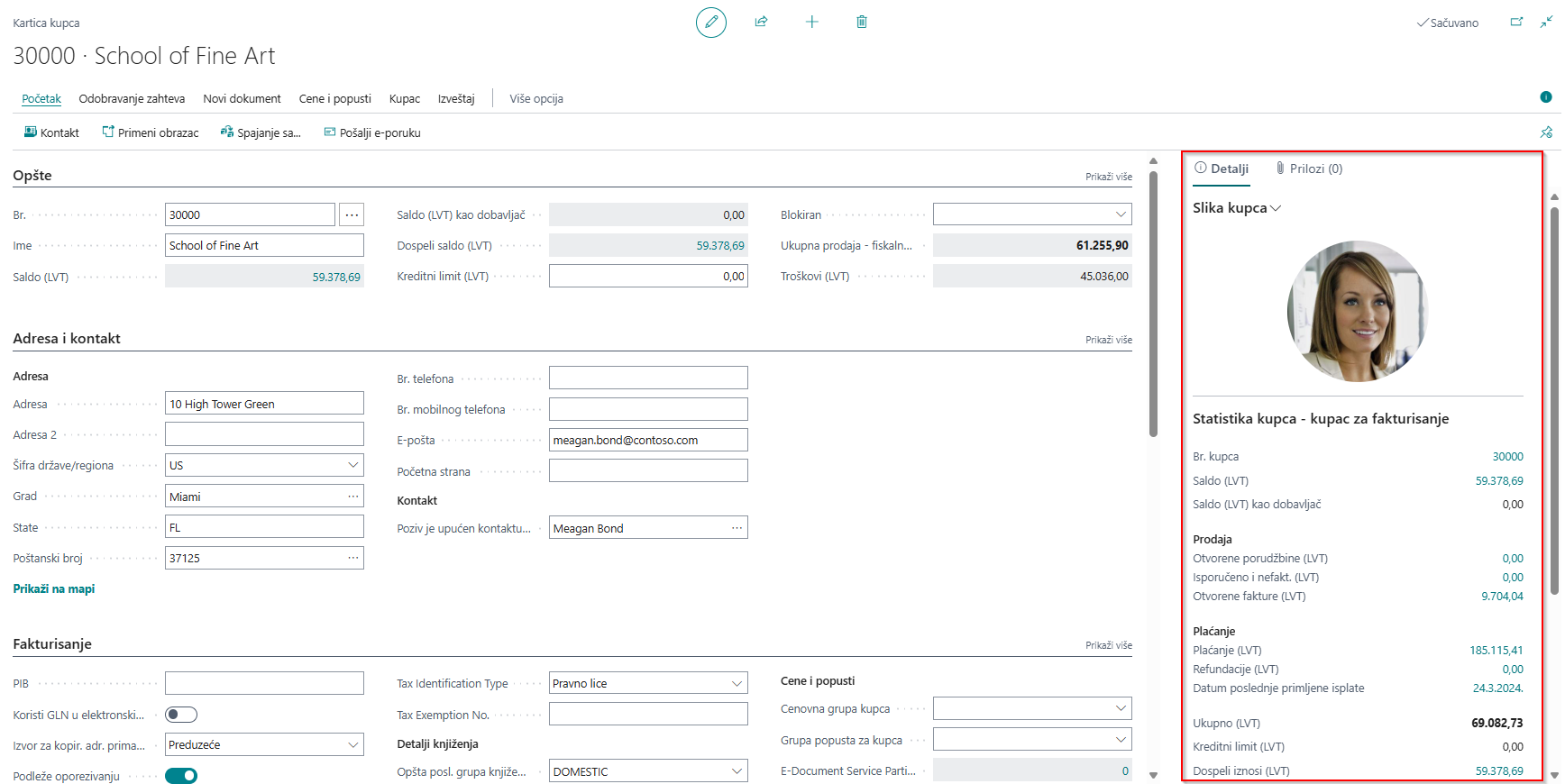Click the Pošalji e-poruku button
Image resolution: width=1565 pixels, height=784 pixels.
click(x=372, y=132)
